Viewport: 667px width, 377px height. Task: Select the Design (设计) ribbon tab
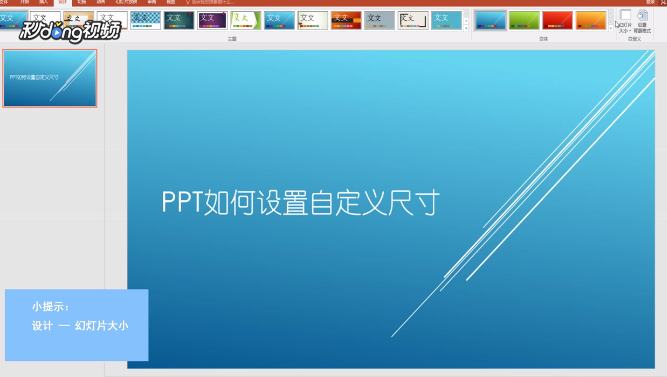(63, 2)
